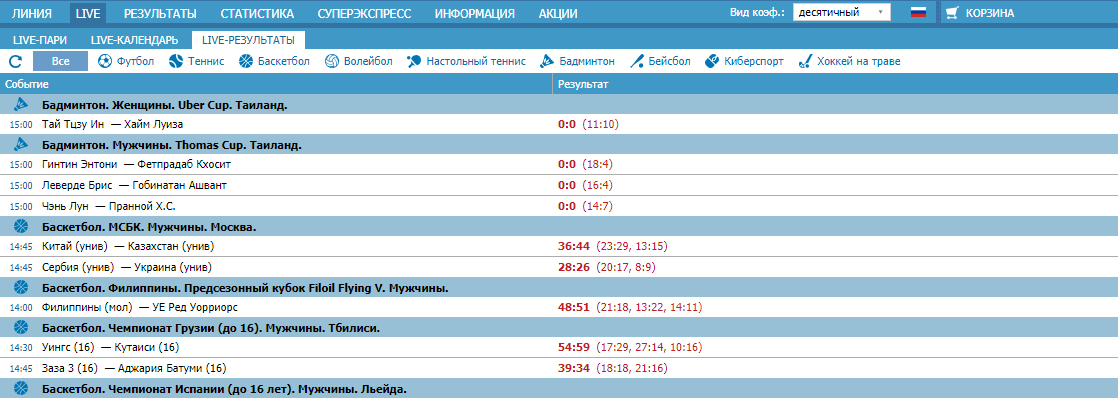Click Бадминтон. Женщины. Uber Cup header text

(x=165, y=105)
